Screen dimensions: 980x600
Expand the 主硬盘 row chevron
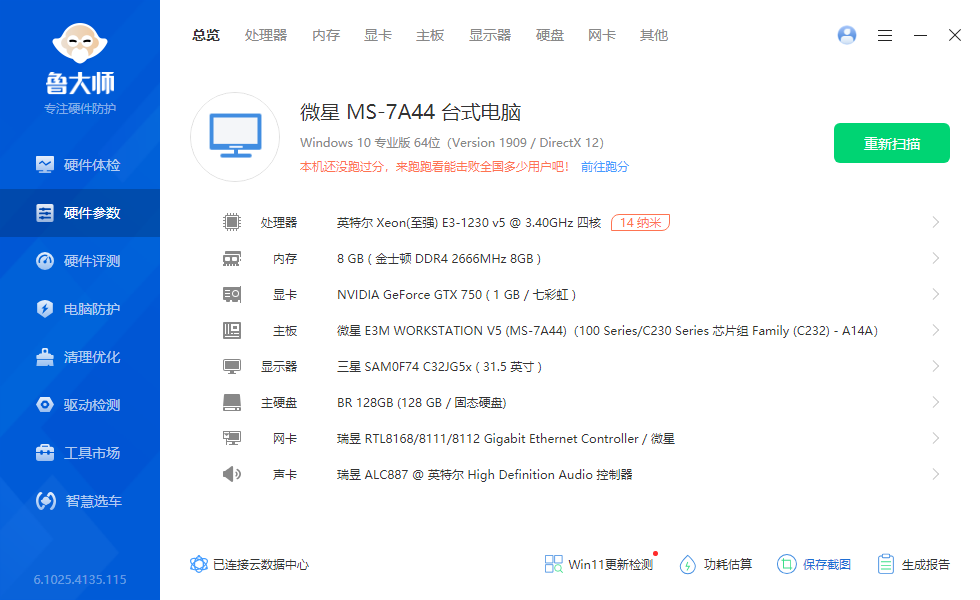[x=936, y=402]
